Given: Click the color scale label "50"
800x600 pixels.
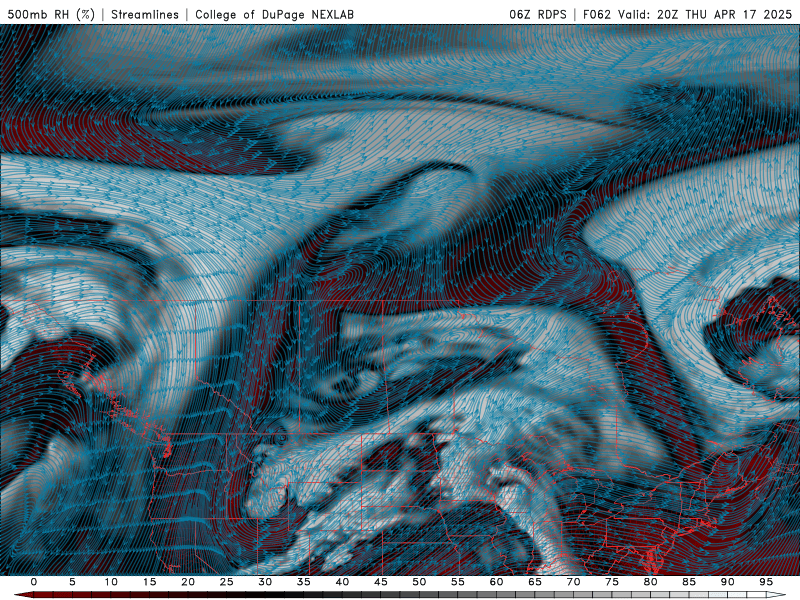Looking at the screenshot, I should (419, 582).
